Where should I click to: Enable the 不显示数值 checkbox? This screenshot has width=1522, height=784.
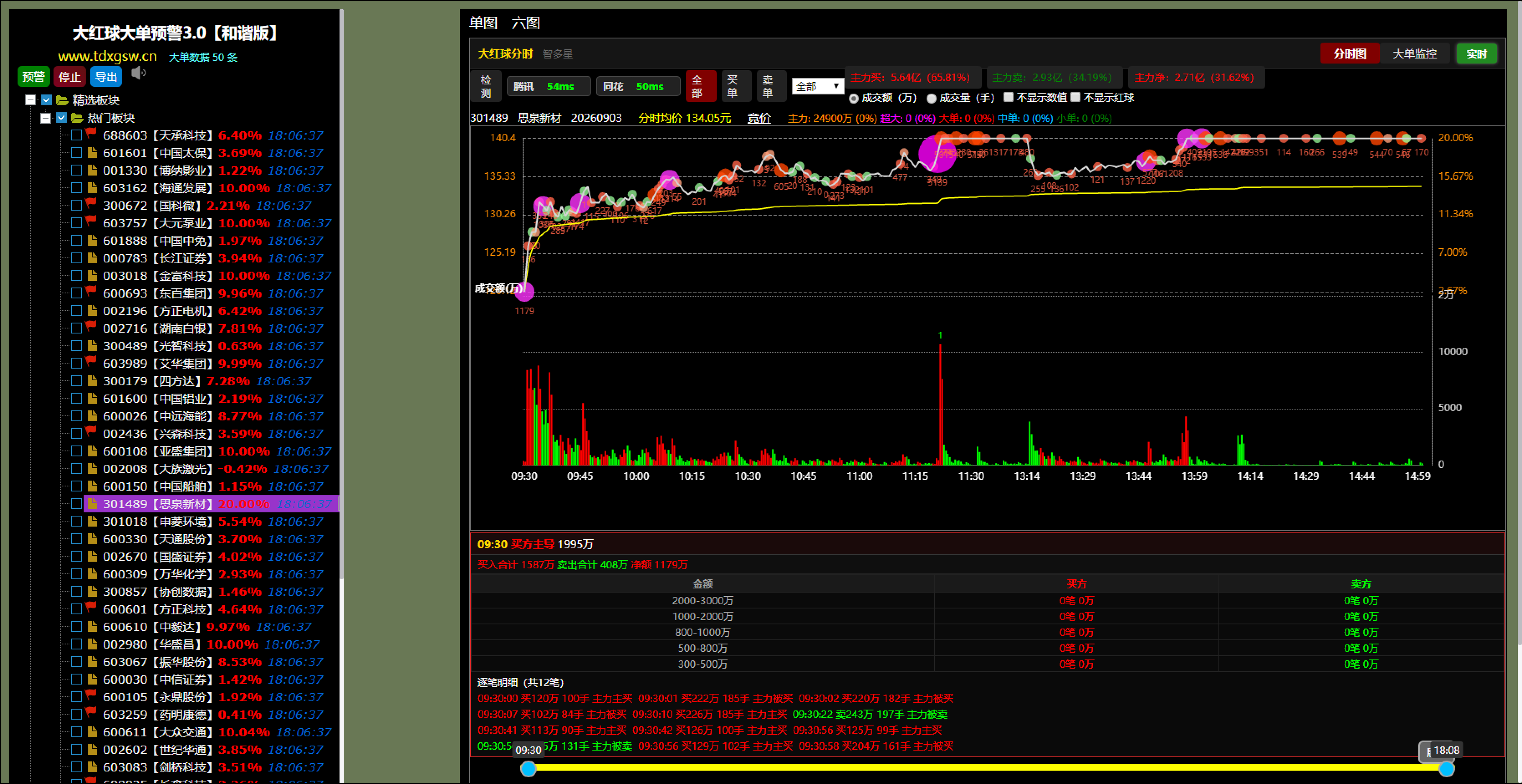(1009, 97)
